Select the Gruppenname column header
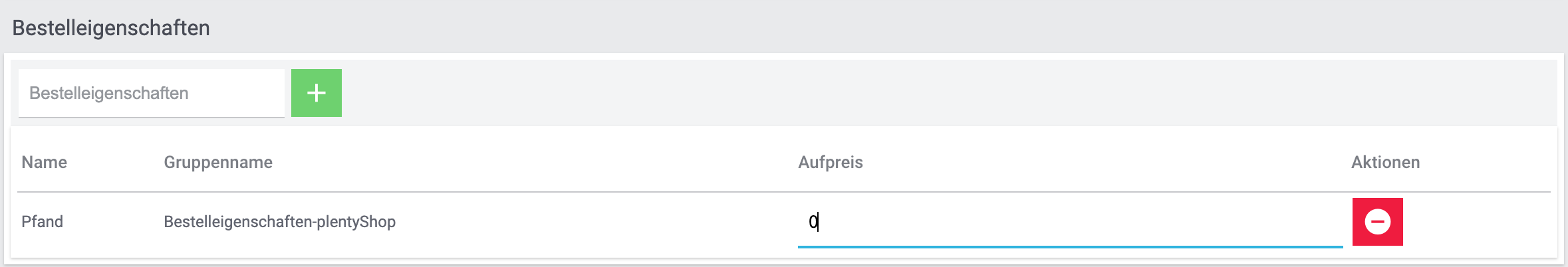Screen dimensions: 1568x267 pyautogui.click(x=218, y=163)
